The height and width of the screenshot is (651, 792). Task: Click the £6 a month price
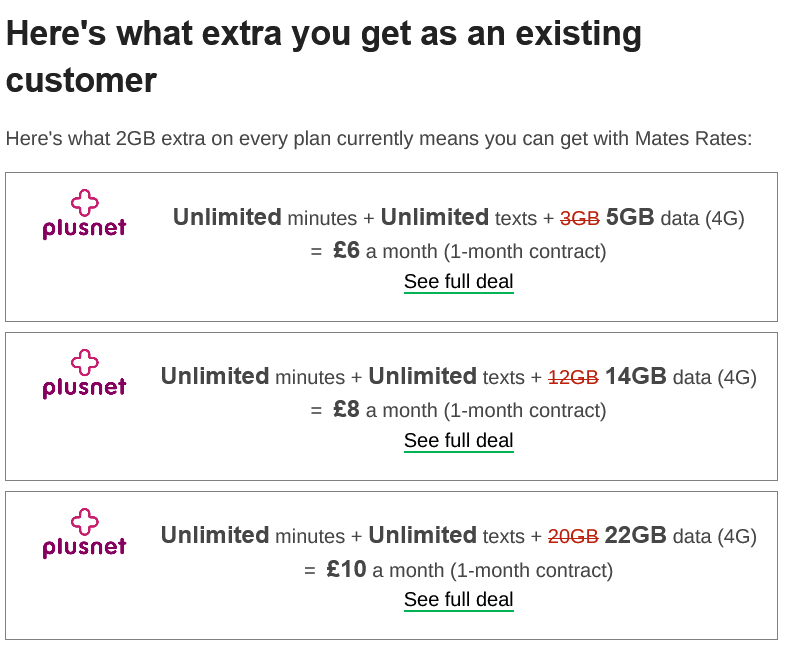[x=346, y=251]
